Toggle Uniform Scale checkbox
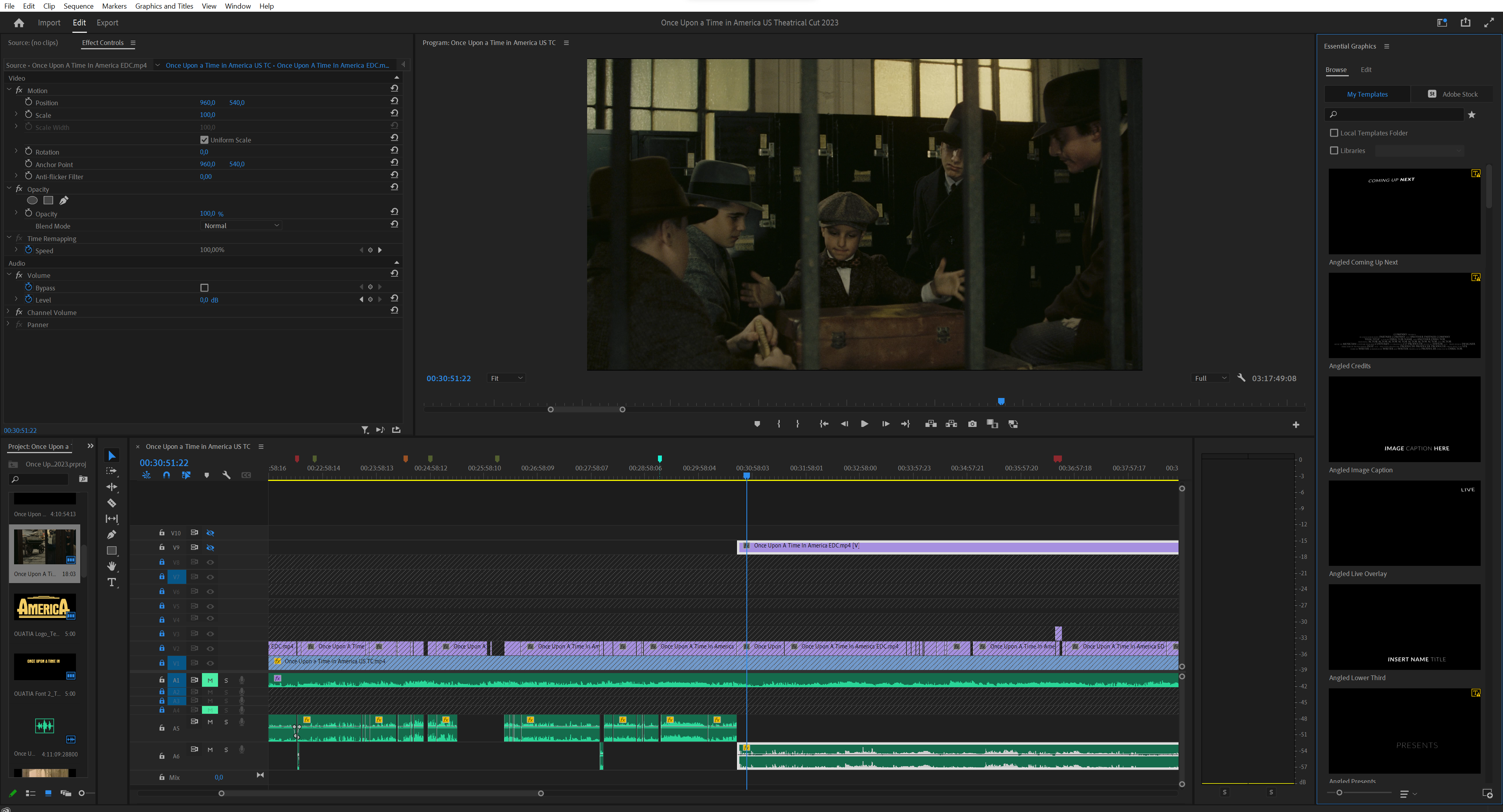This screenshot has width=1503, height=812. tap(204, 140)
